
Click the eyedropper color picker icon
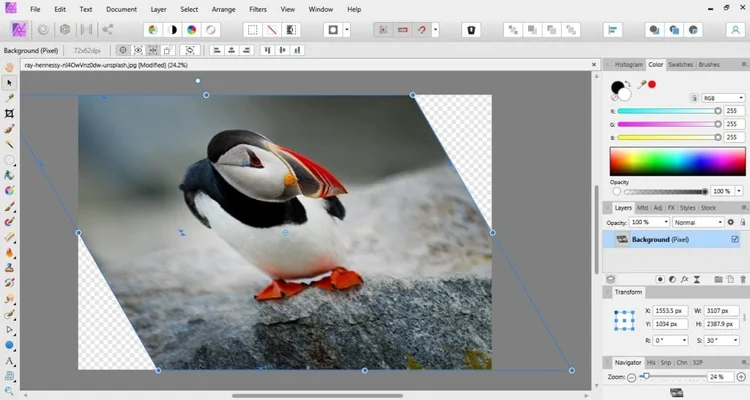[640, 85]
